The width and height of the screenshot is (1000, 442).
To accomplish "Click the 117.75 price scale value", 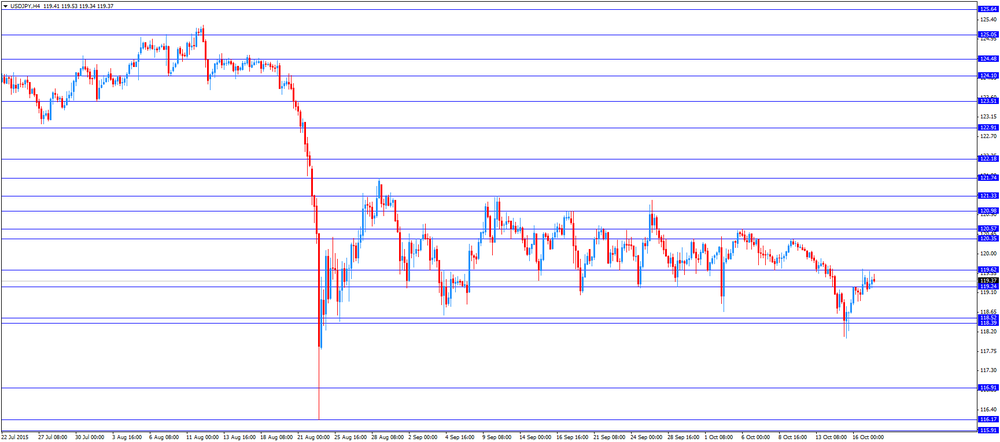I will 988,351.
